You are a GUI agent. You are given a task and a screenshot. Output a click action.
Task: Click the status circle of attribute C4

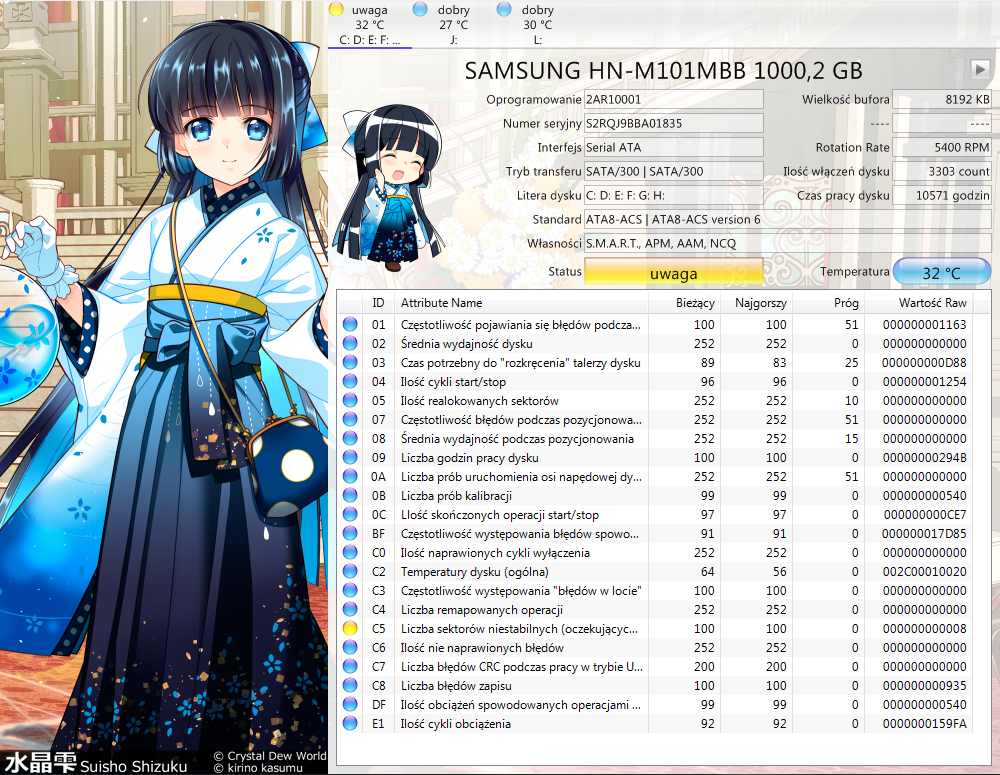click(x=350, y=609)
